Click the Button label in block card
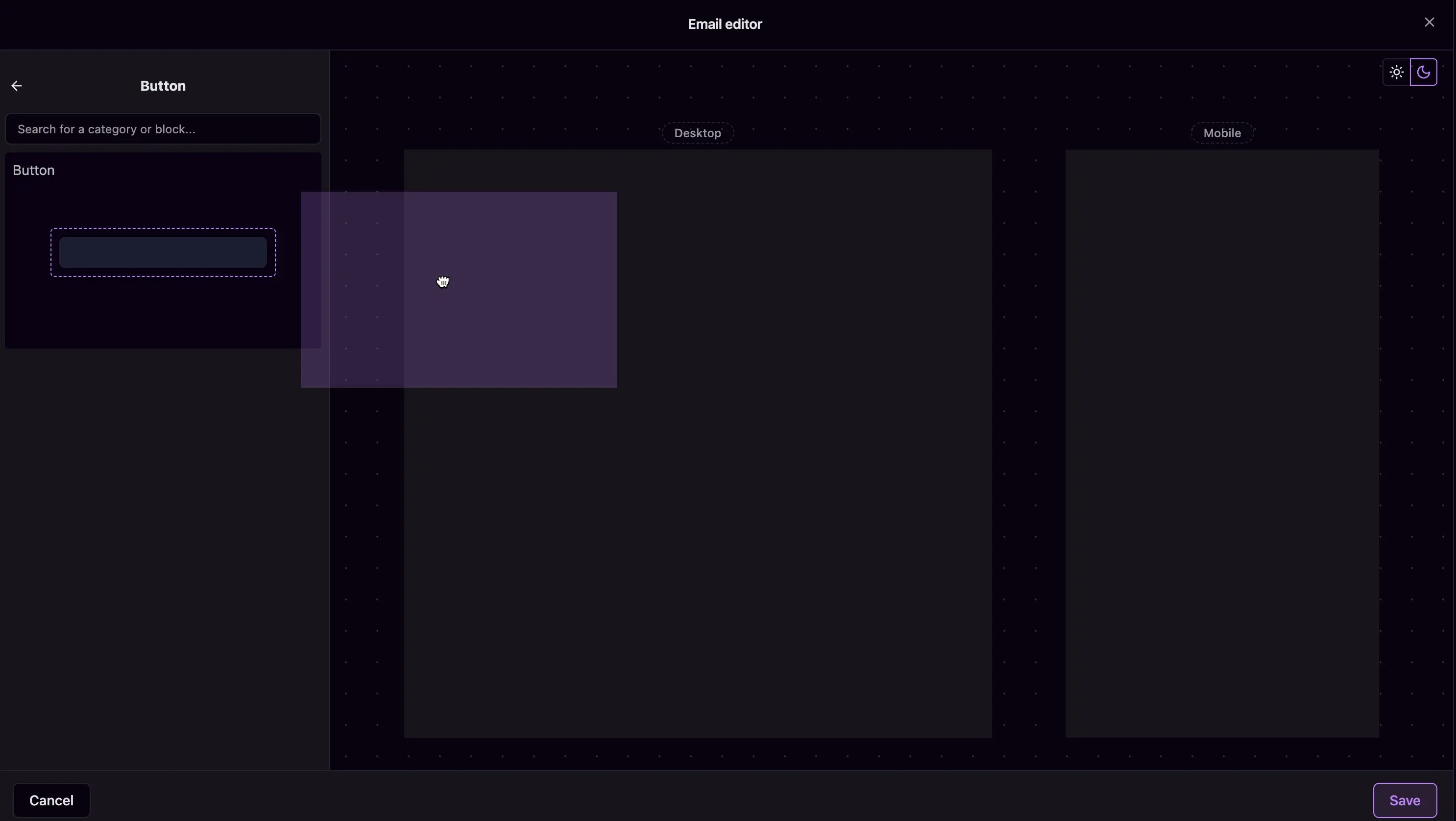1456x821 pixels. pos(34,171)
